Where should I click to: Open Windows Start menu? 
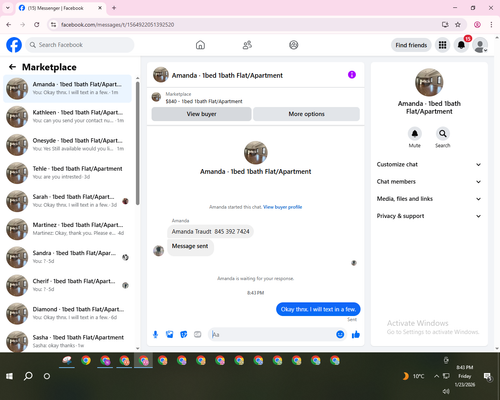pyautogui.click(x=9, y=376)
